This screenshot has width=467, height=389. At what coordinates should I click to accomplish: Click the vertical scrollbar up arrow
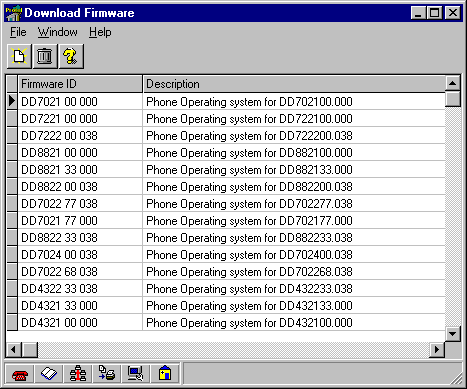[x=453, y=83]
